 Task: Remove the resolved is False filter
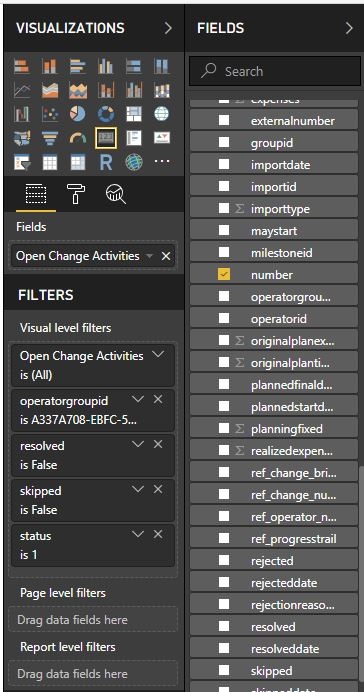[158, 444]
